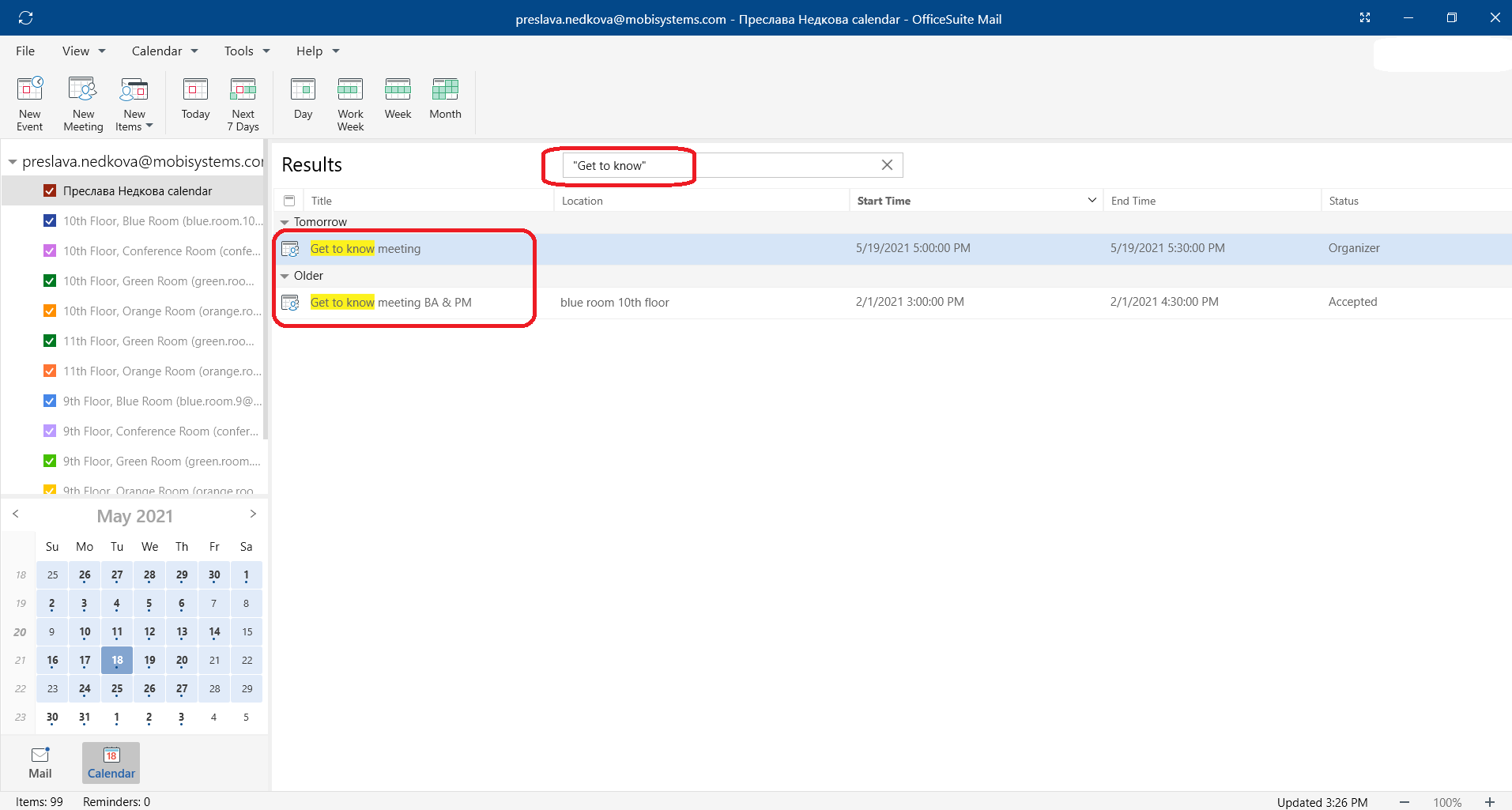Click the sync/refresh icon
Screen dimensions: 1512x810
click(26, 17)
